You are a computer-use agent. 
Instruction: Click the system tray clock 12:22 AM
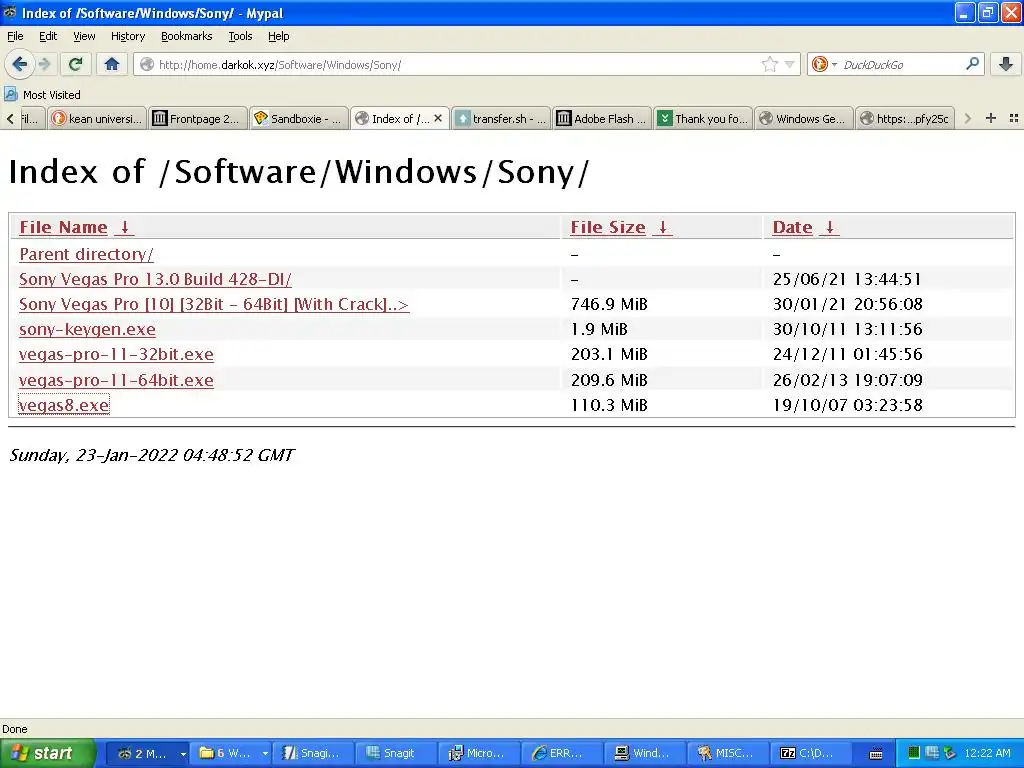pos(987,754)
